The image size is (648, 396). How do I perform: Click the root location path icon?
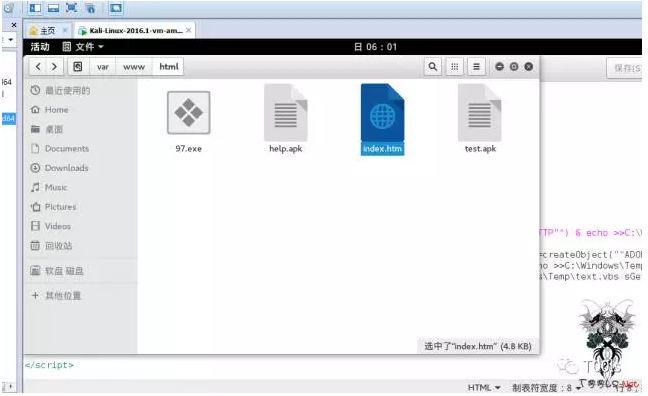pyautogui.click(x=78, y=67)
